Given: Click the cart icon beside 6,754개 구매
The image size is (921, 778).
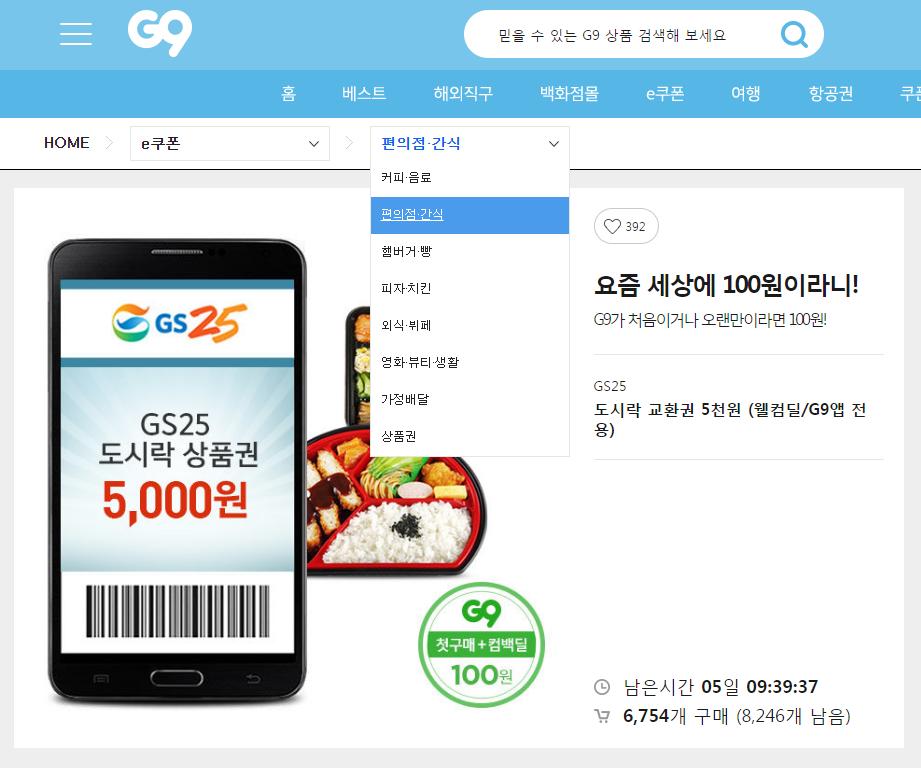Looking at the screenshot, I should pyautogui.click(x=602, y=716).
